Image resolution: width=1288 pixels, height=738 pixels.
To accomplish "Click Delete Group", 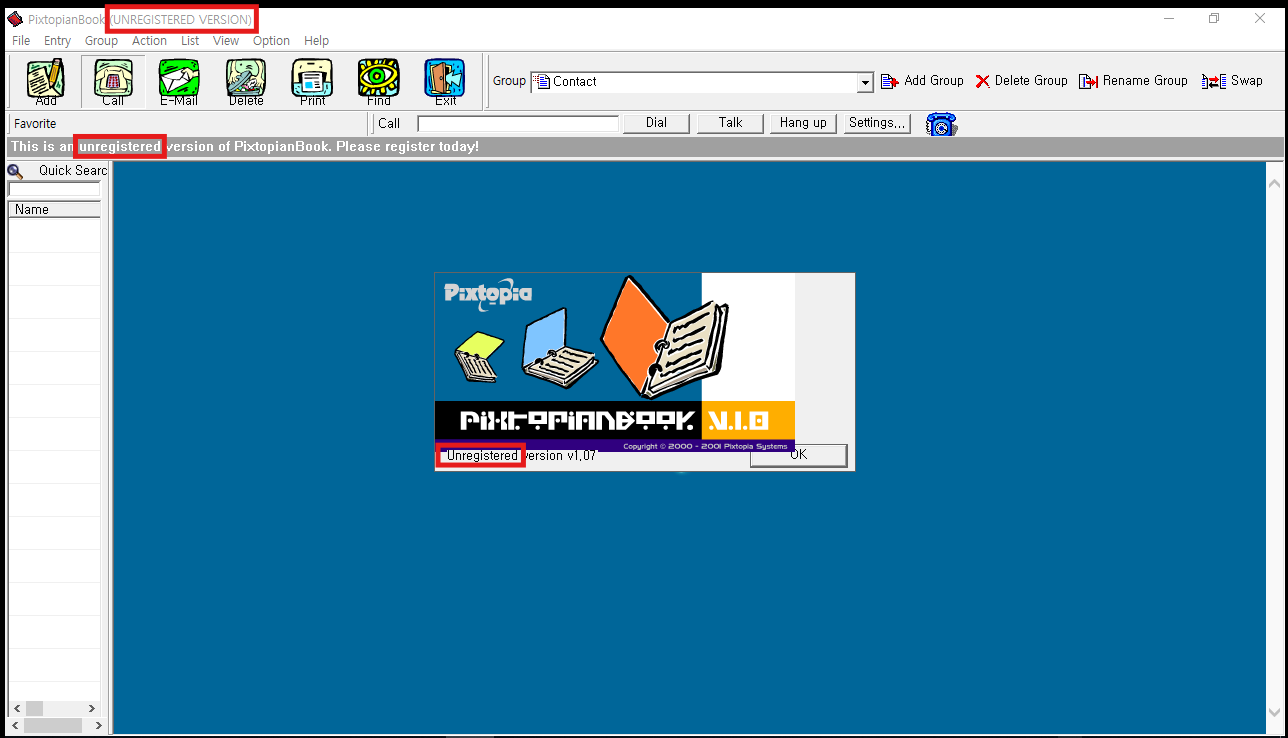I will [1021, 81].
